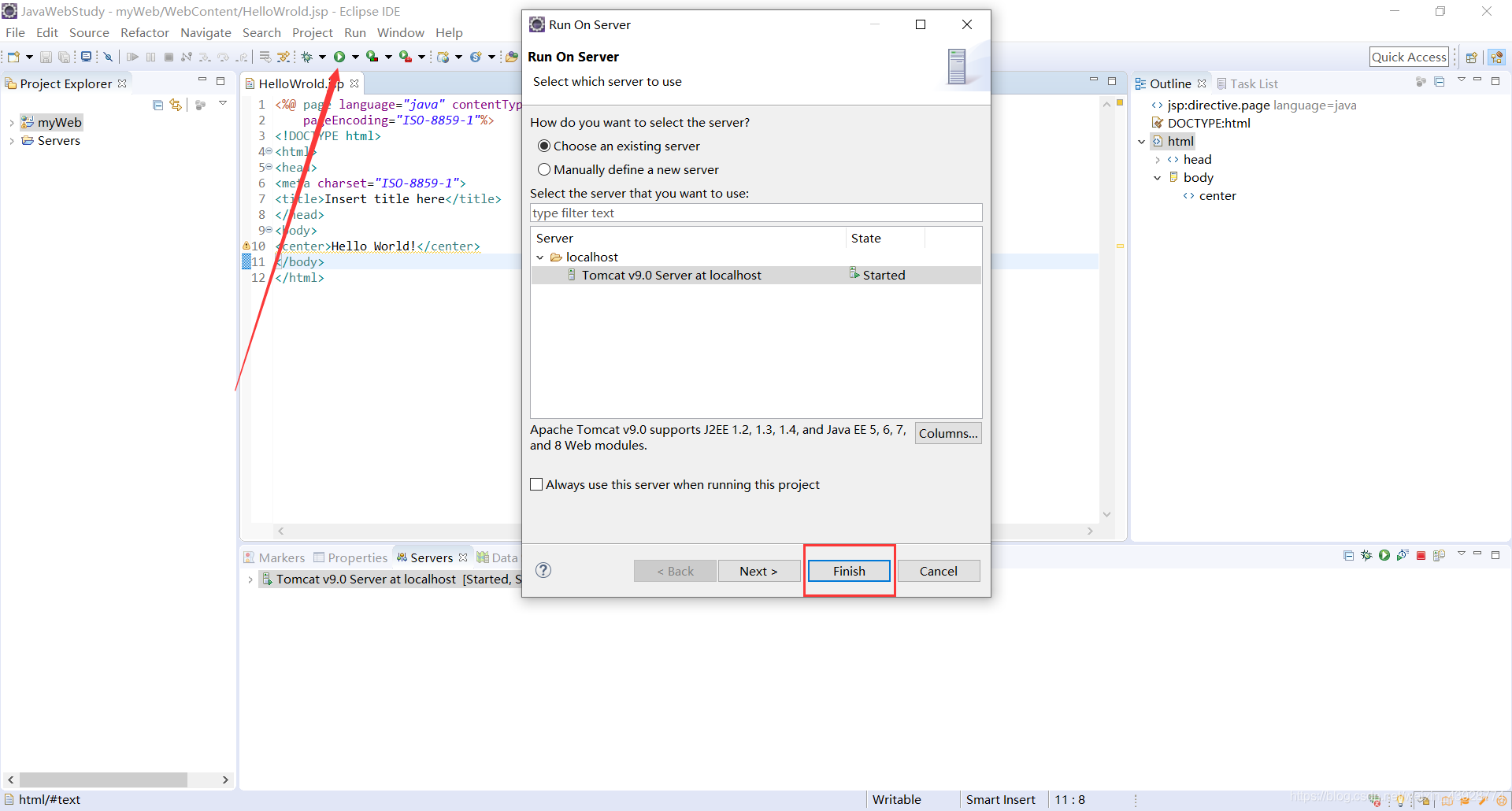This screenshot has height=811, width=1512.
Task: Select Choose an existing server option
Action: click(544, 146)
